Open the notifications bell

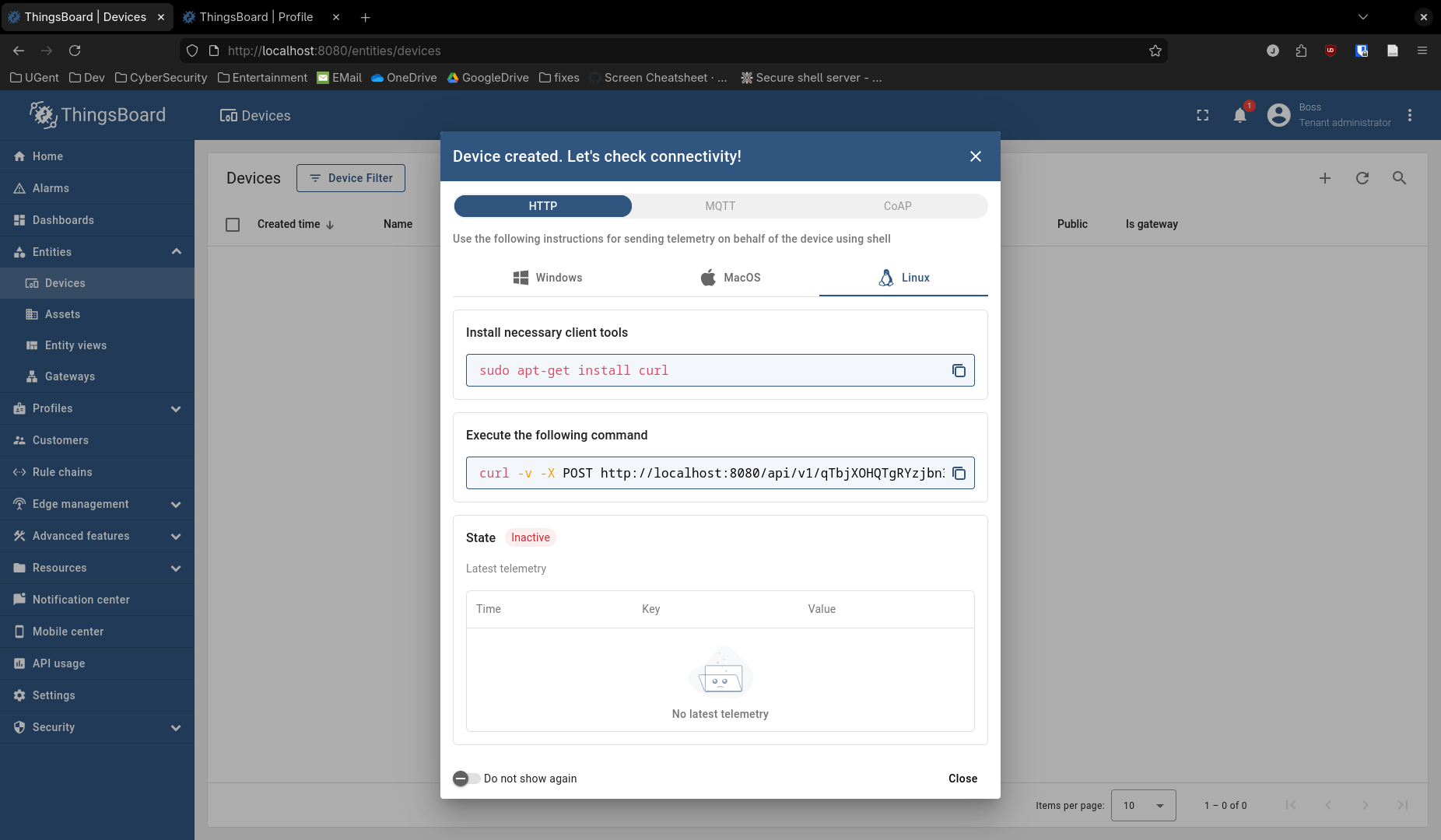coord(1240,116)
